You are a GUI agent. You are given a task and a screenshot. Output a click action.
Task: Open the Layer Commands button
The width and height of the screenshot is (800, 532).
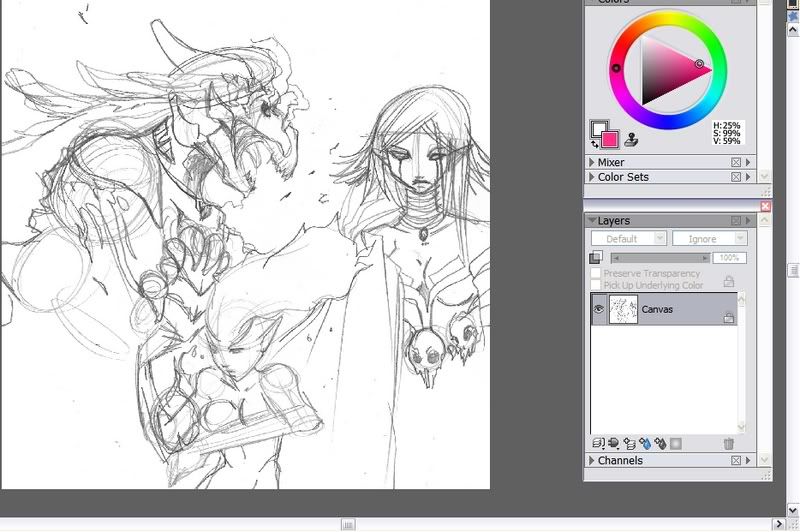[598, 444]
